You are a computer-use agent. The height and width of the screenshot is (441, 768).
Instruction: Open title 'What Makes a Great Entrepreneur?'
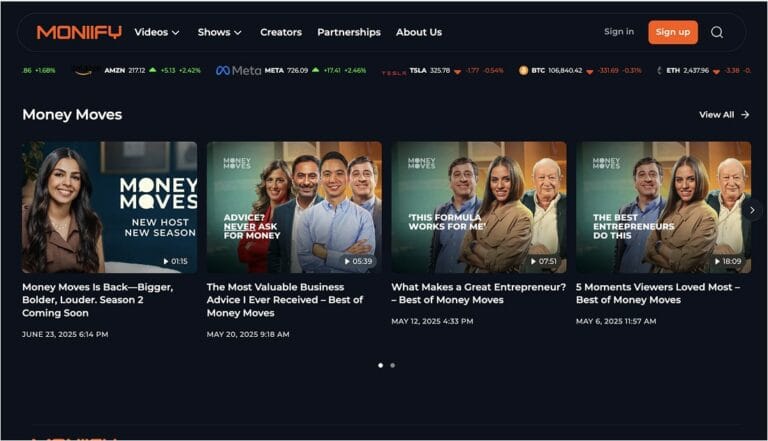pos(479,294)
